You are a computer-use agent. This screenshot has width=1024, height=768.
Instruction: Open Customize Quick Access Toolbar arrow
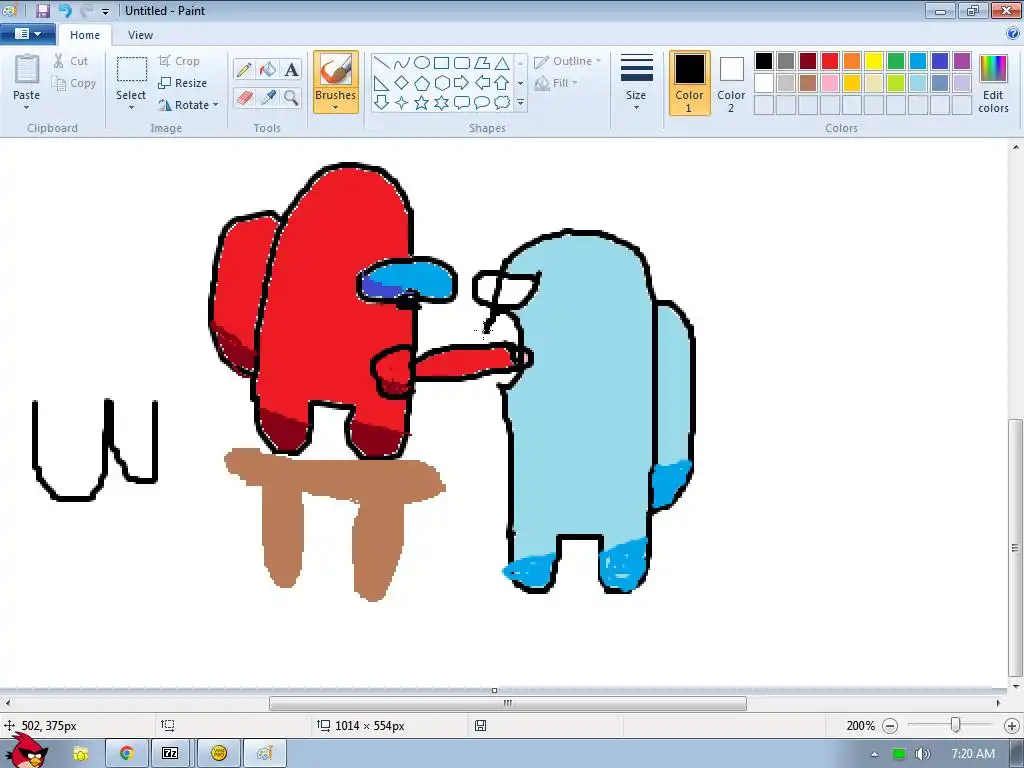105,11
